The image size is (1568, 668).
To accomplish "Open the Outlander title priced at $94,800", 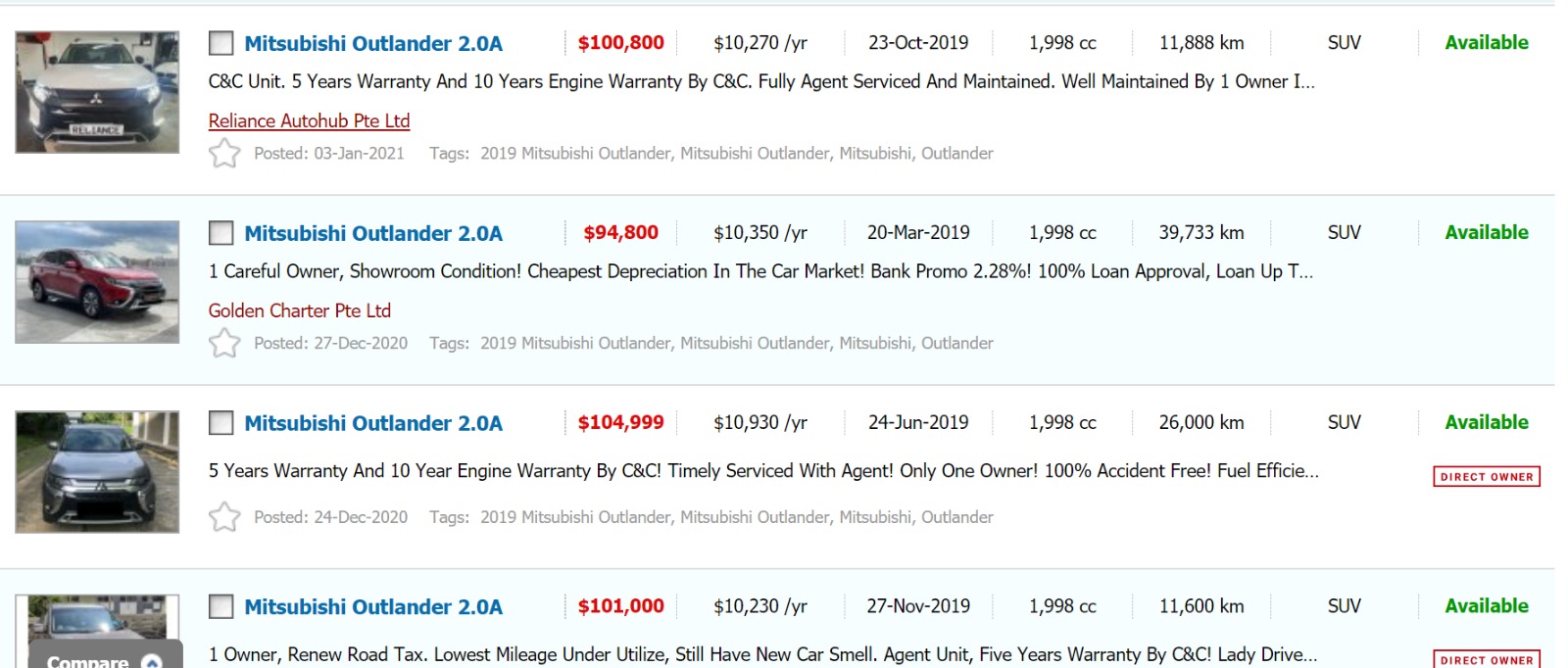I will pyautogui.click(x=372, y=233).
